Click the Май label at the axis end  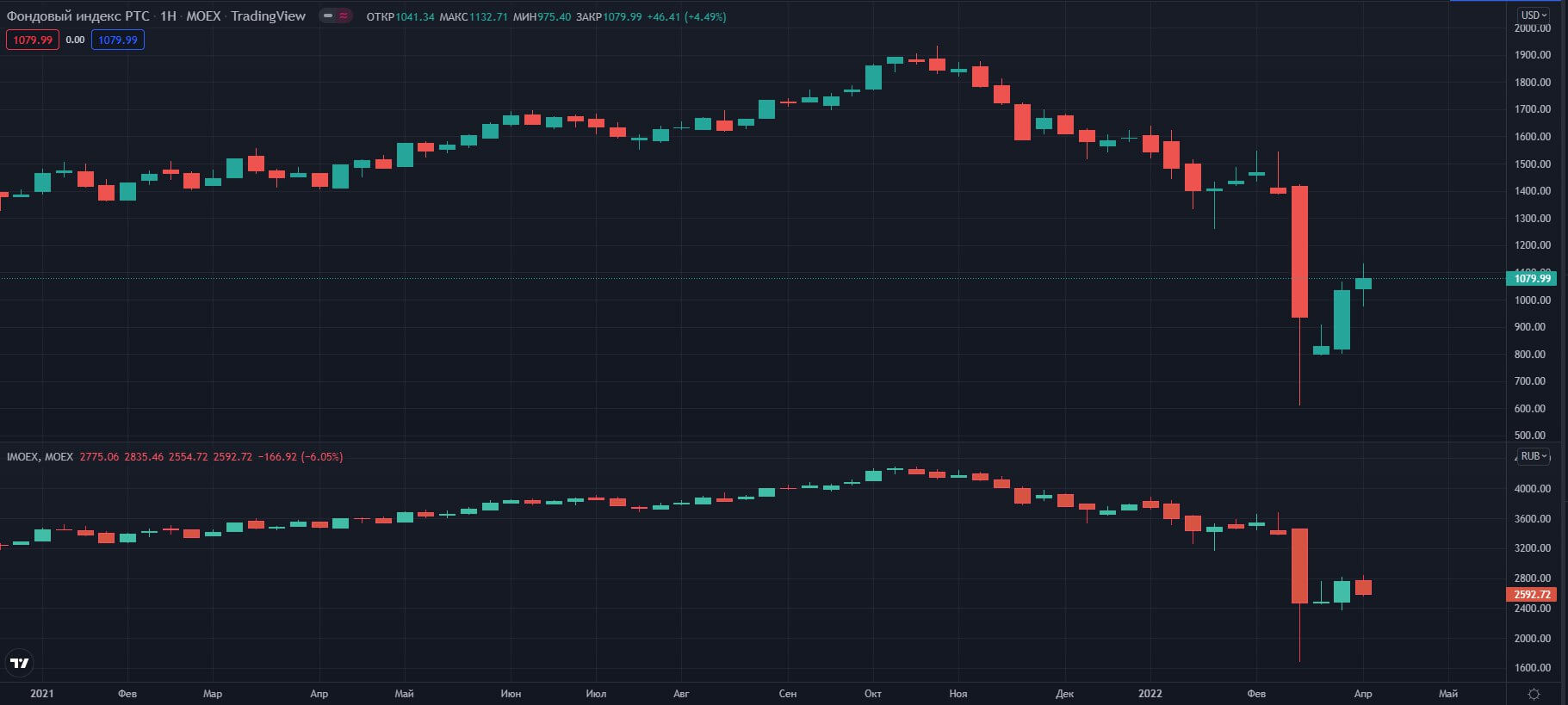[1448, 693]
